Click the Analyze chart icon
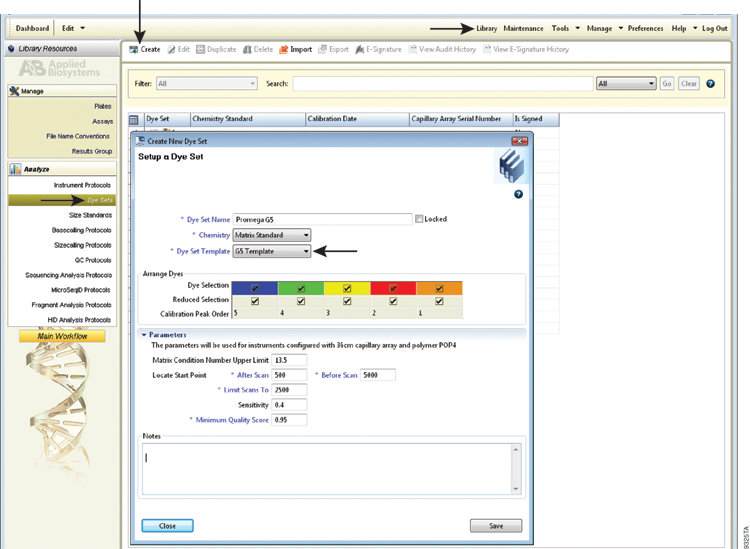 15,169
